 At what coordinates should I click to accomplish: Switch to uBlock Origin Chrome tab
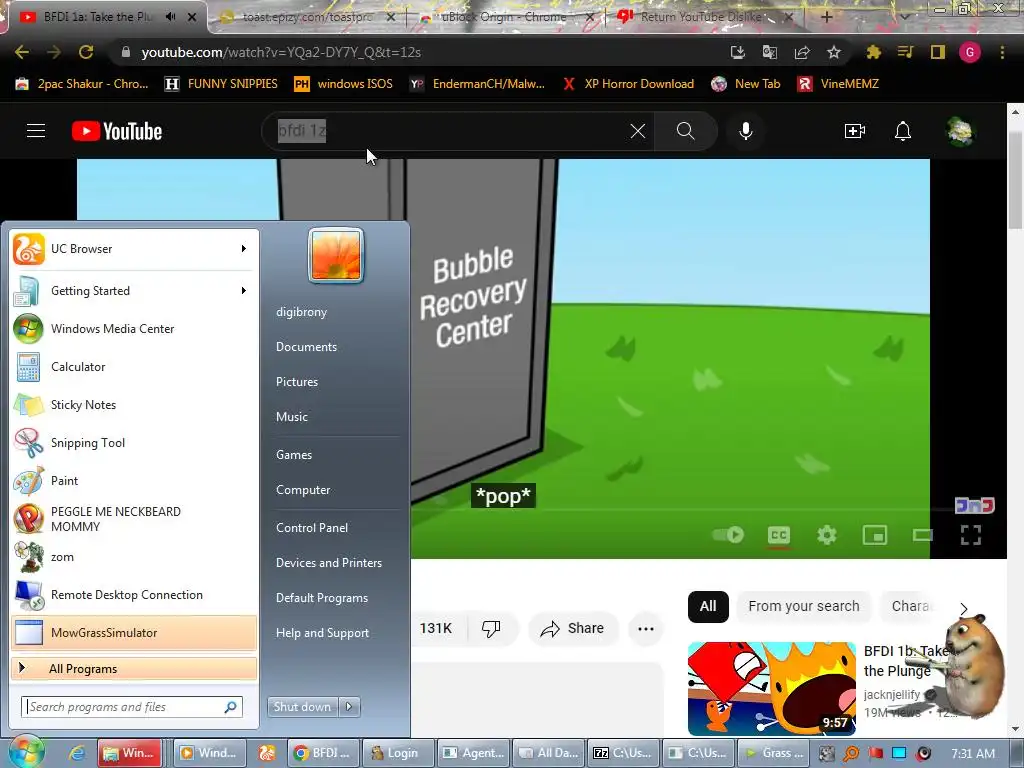click(x=506, y=17)
